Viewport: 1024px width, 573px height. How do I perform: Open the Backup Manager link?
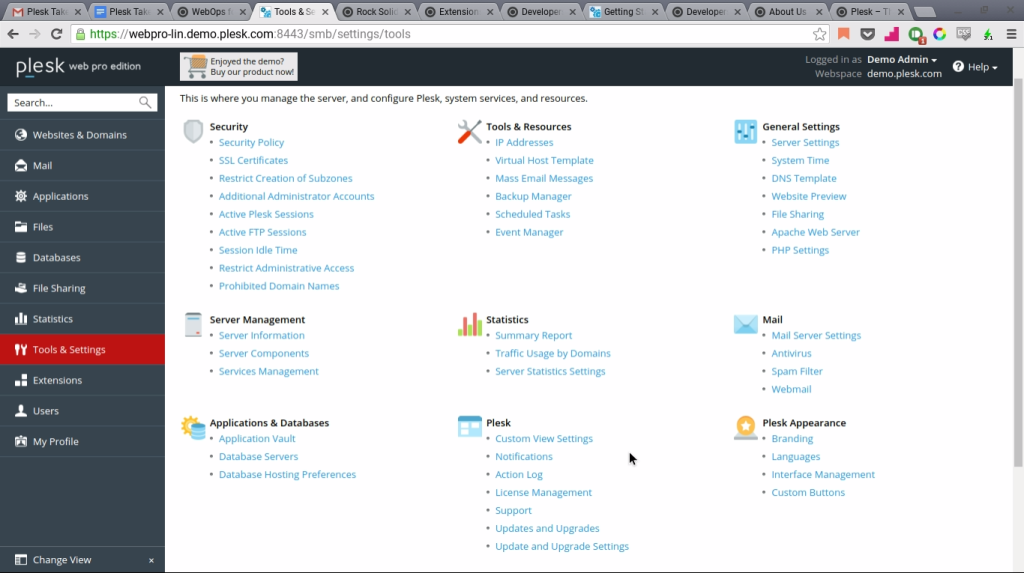[533, 196]
